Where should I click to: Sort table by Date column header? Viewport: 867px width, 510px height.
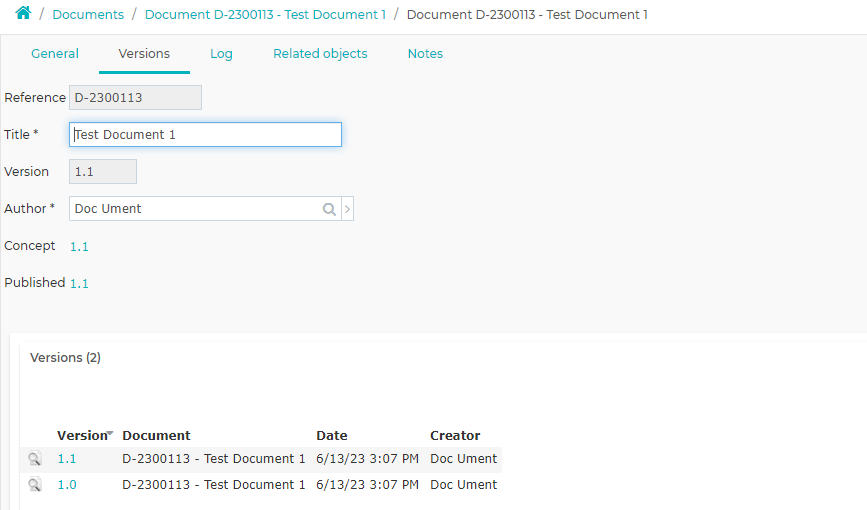pos(332,435)
